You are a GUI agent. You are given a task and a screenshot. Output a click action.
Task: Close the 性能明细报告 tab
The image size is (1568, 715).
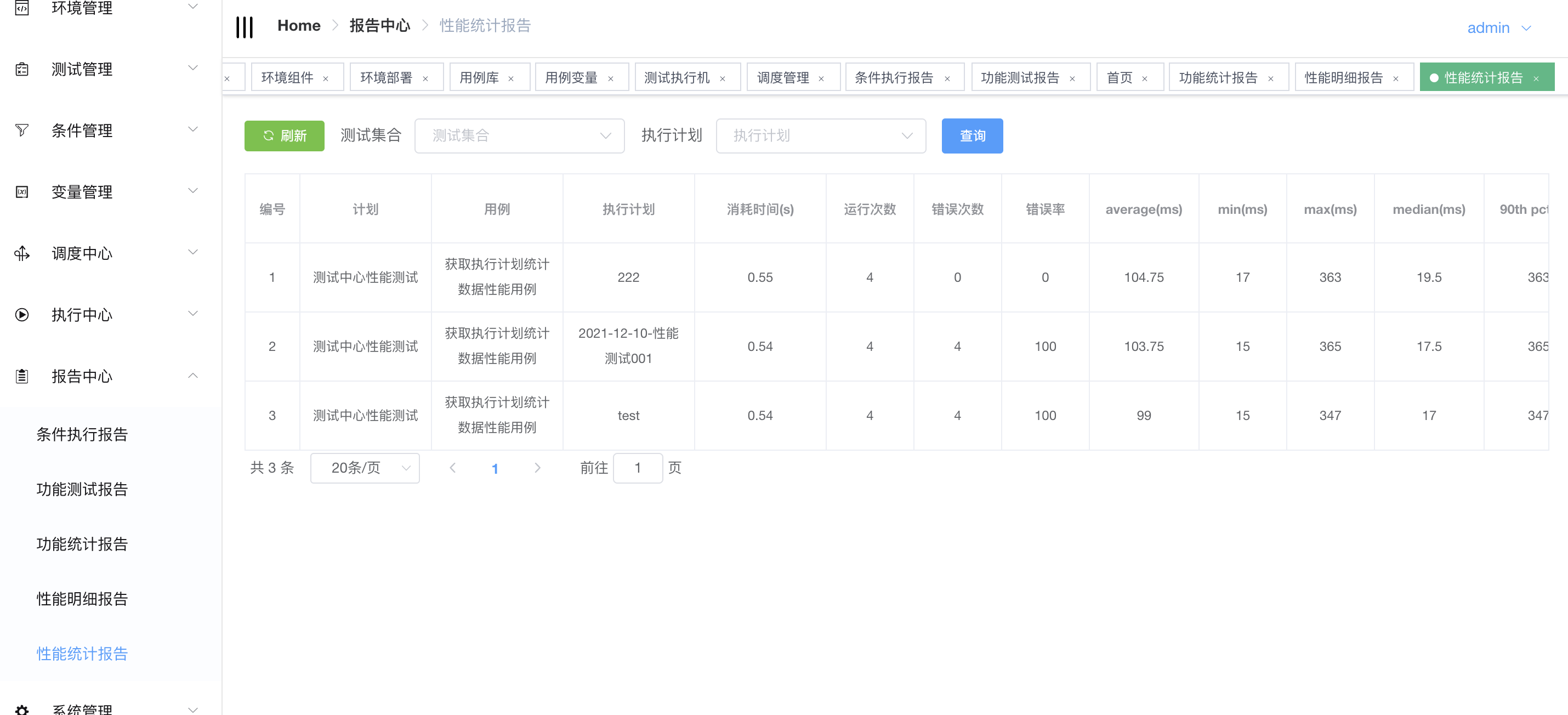pyautogui.click(x=1396, y=78)
